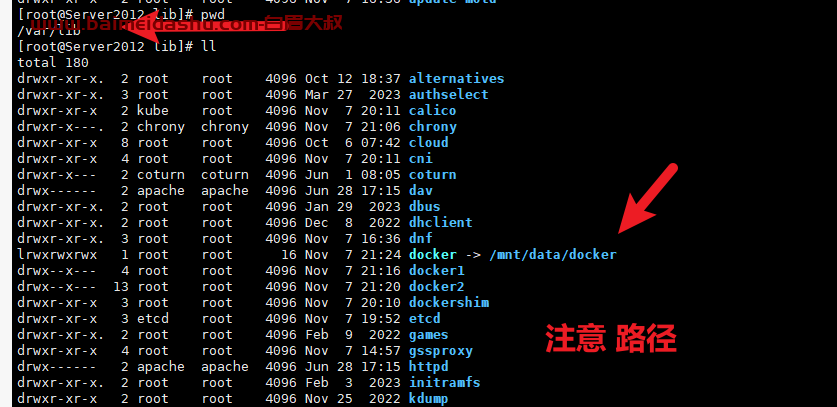837x407 pixels.
Task: Click the red 注意 路径 annotation text
Action: click(611, 339)
